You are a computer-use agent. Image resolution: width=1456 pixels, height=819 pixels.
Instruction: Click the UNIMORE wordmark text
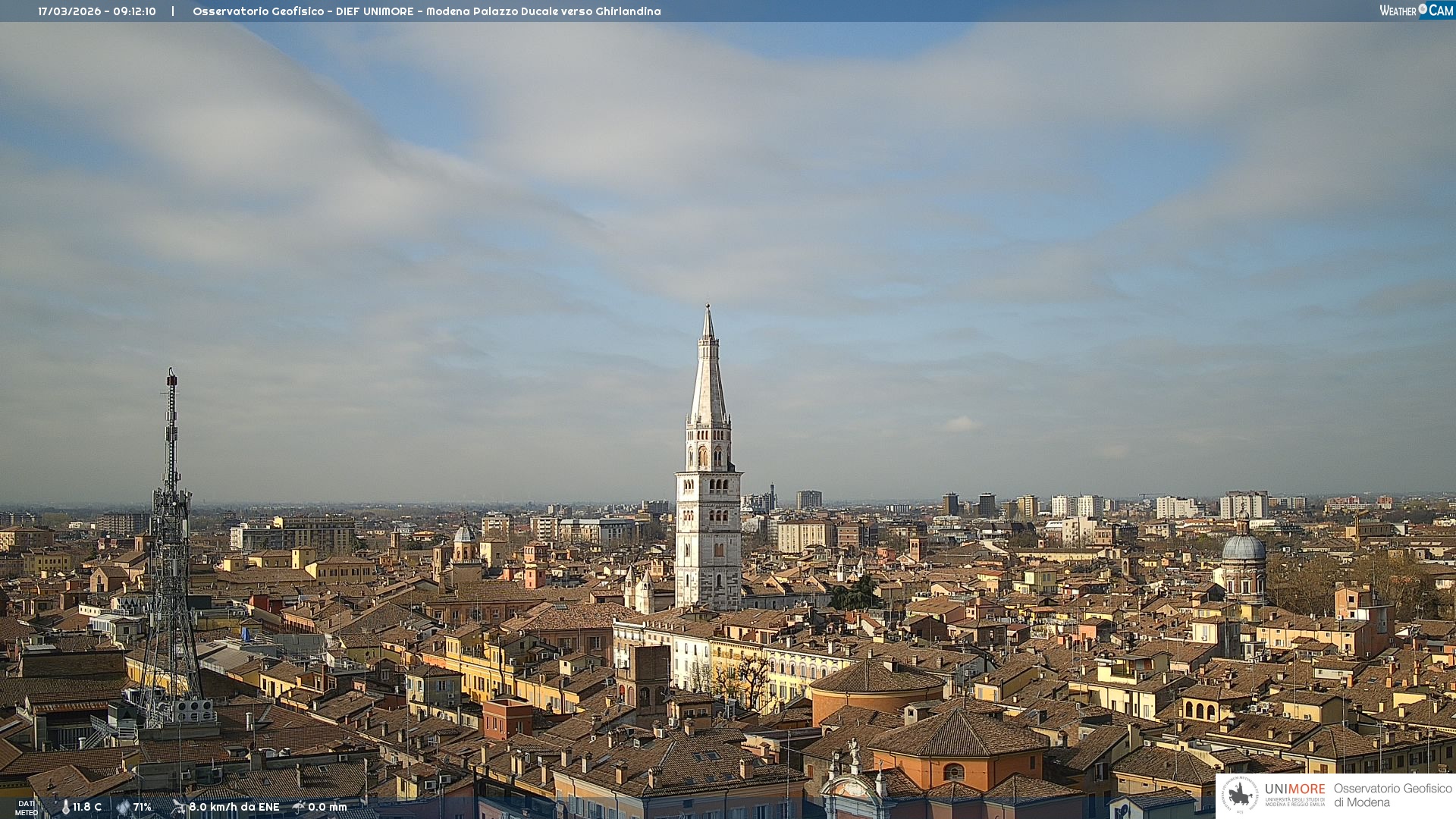(x=1294, y=789)
